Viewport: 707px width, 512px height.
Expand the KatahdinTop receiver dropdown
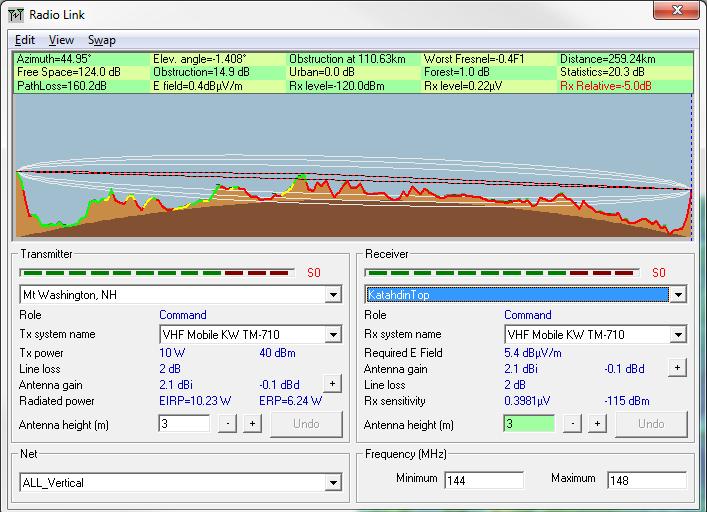coord(678,295)
